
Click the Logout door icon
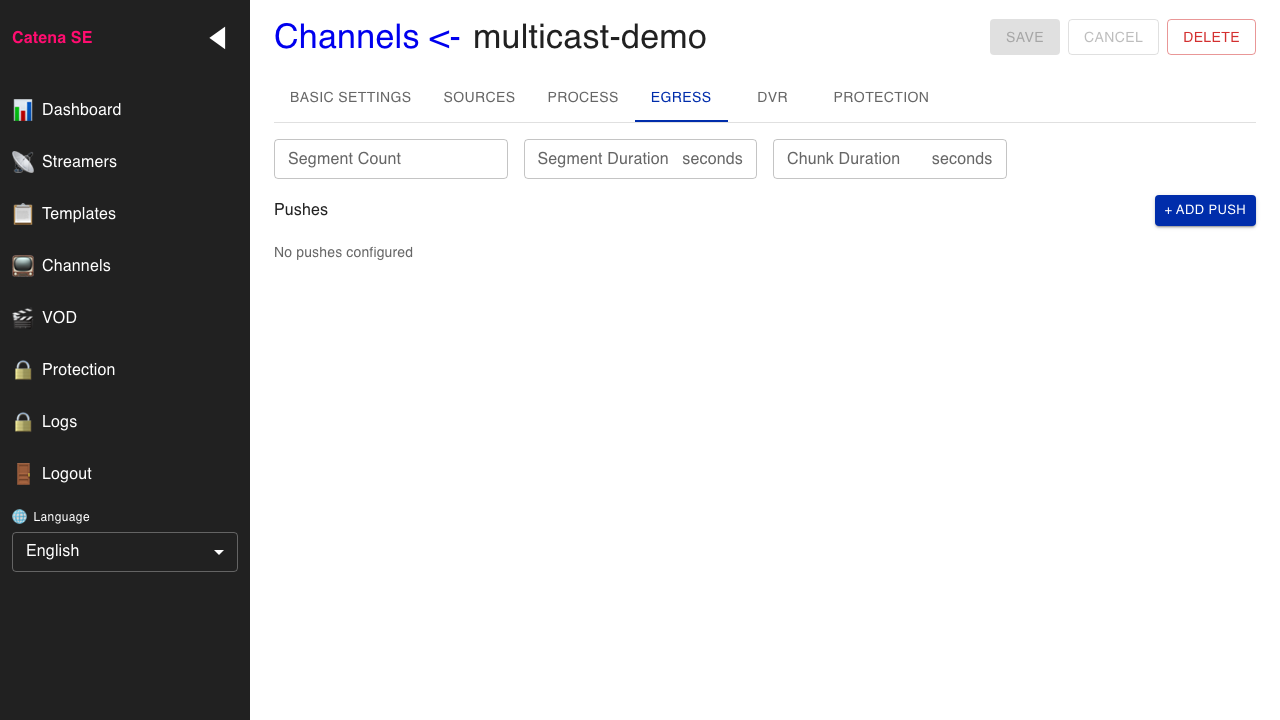tap(22, 474)
